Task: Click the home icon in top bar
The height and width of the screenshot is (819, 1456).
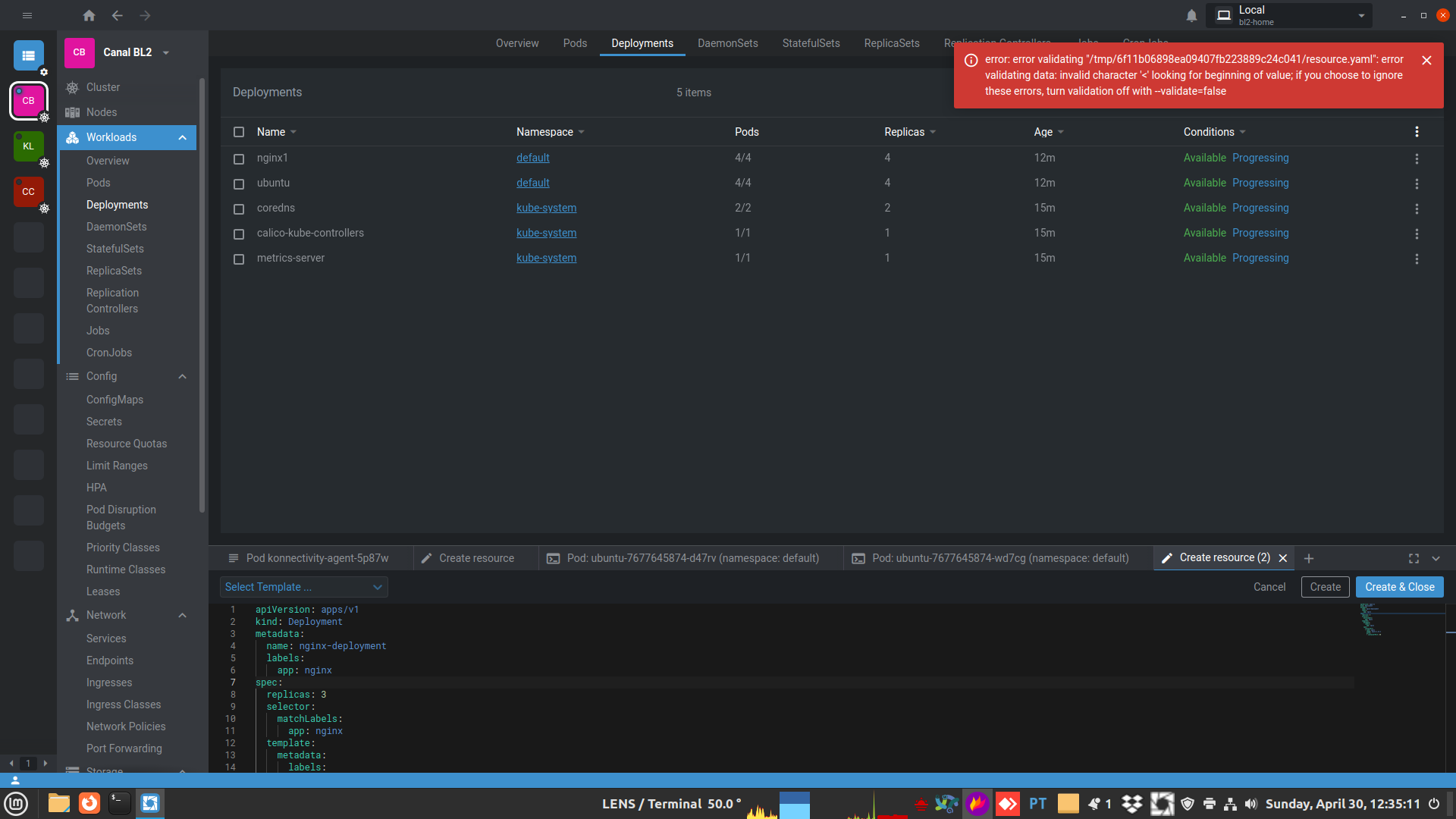Action: tap(89, 15)
